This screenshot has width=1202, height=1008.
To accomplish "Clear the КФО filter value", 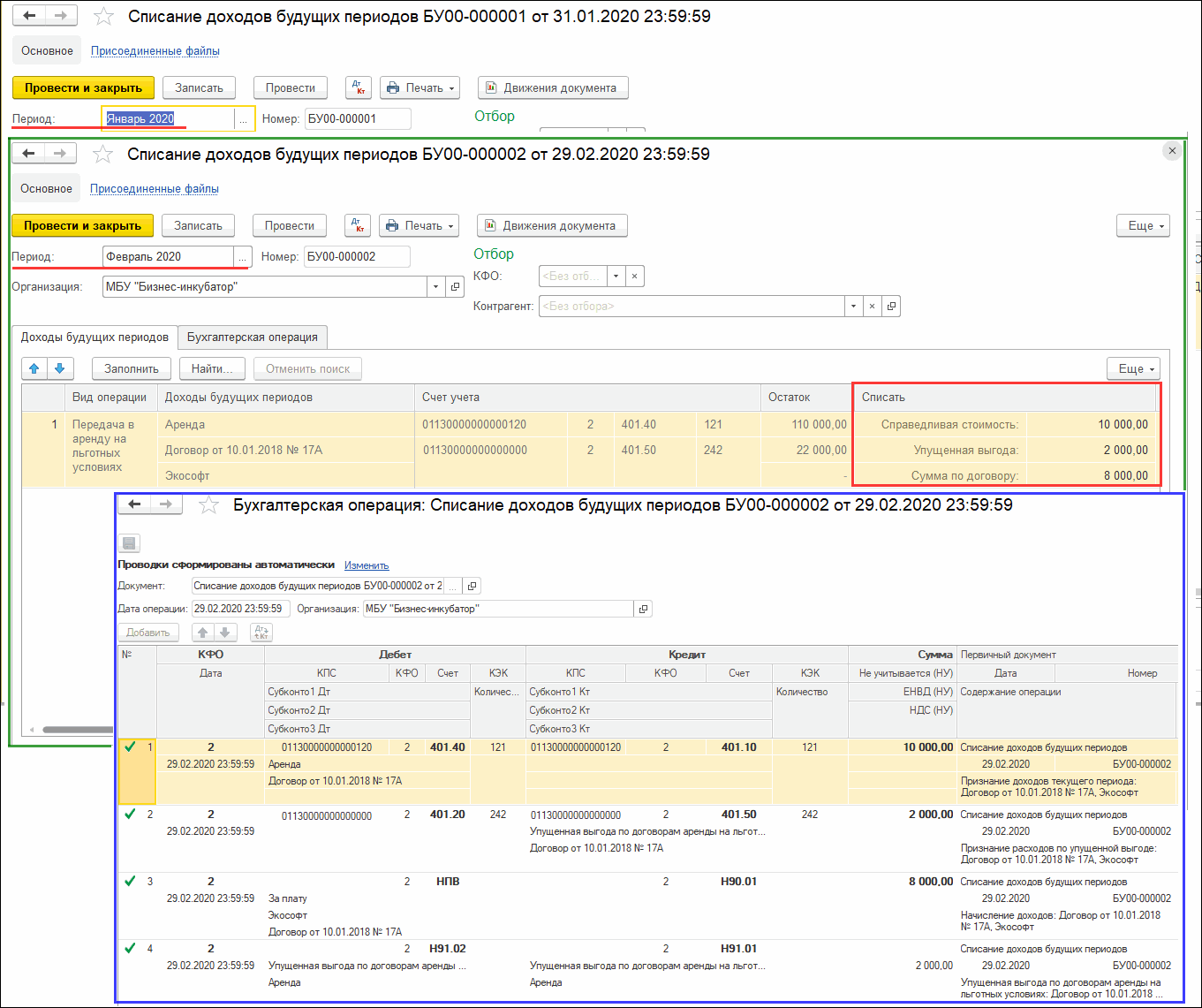I will (x=635, y=276).
